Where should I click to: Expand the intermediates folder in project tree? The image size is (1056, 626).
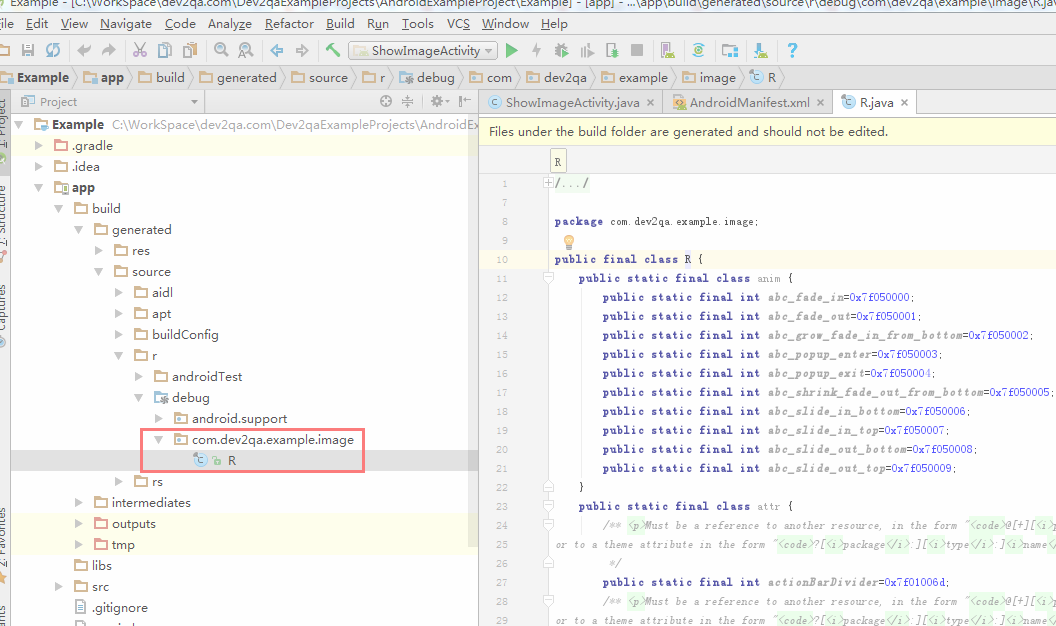80,503
